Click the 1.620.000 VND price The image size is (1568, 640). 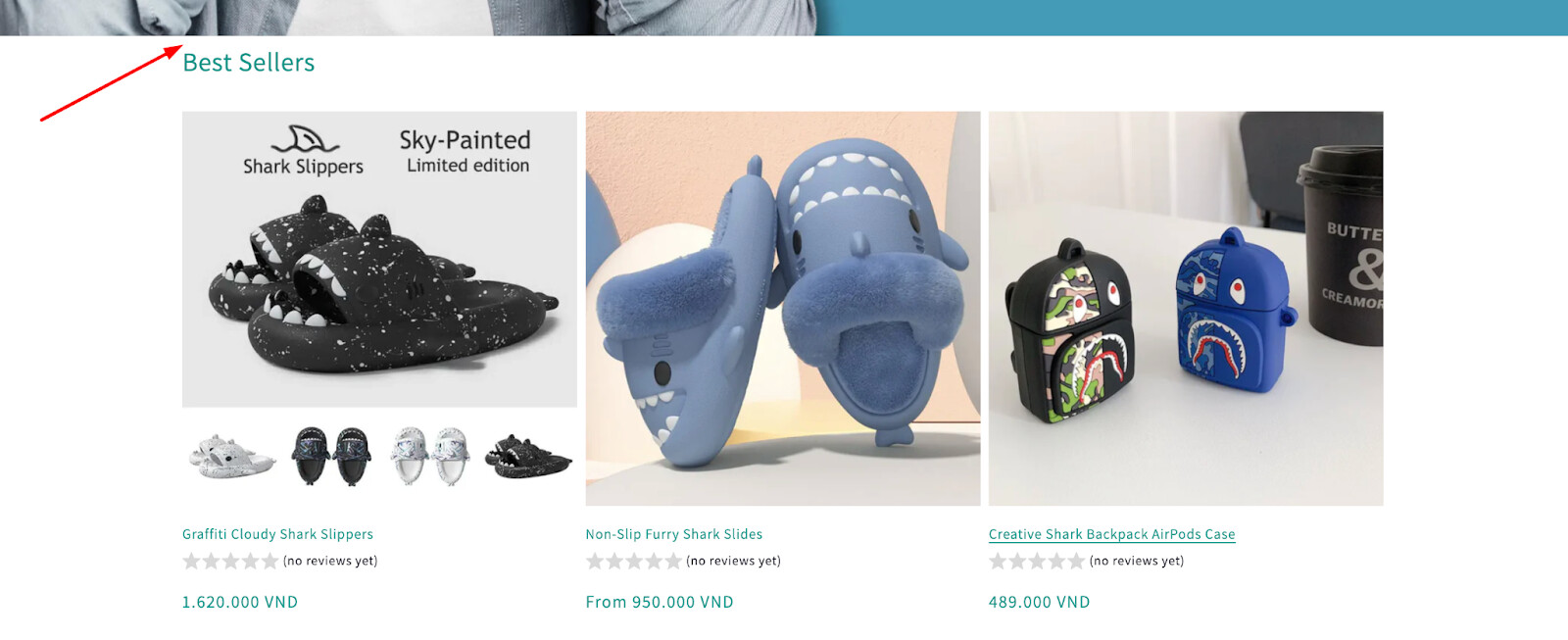coord(240,602)
